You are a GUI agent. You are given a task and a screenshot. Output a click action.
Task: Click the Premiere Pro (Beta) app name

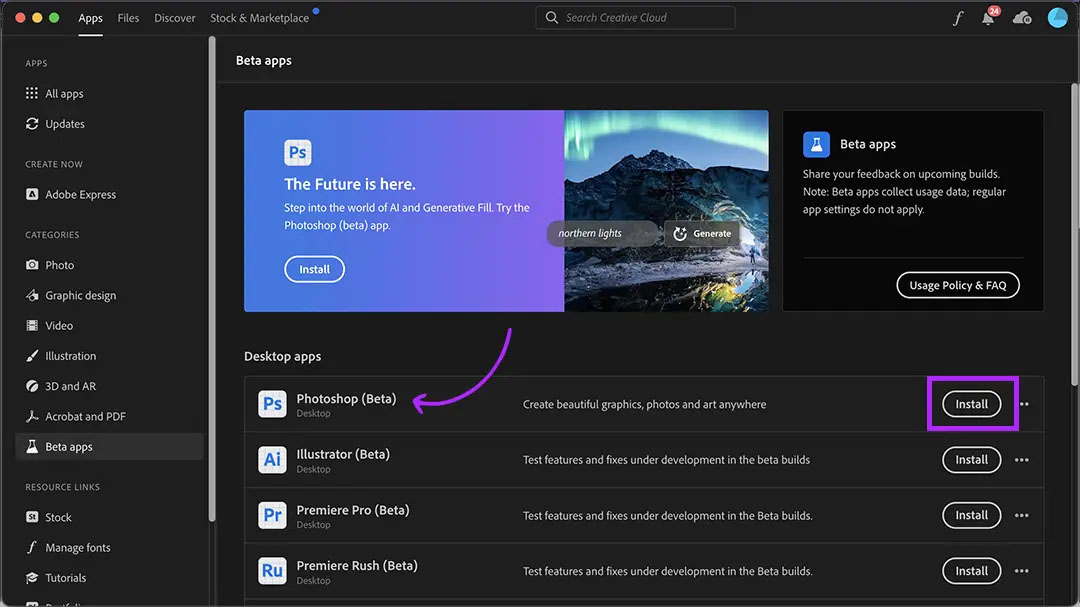pos(353,510)
